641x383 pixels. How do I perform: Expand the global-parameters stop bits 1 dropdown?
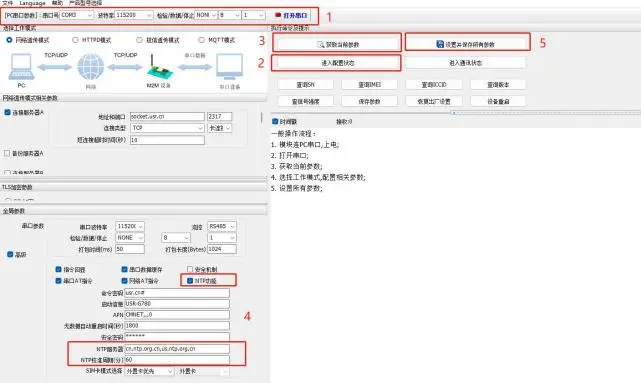coord(222,238)
